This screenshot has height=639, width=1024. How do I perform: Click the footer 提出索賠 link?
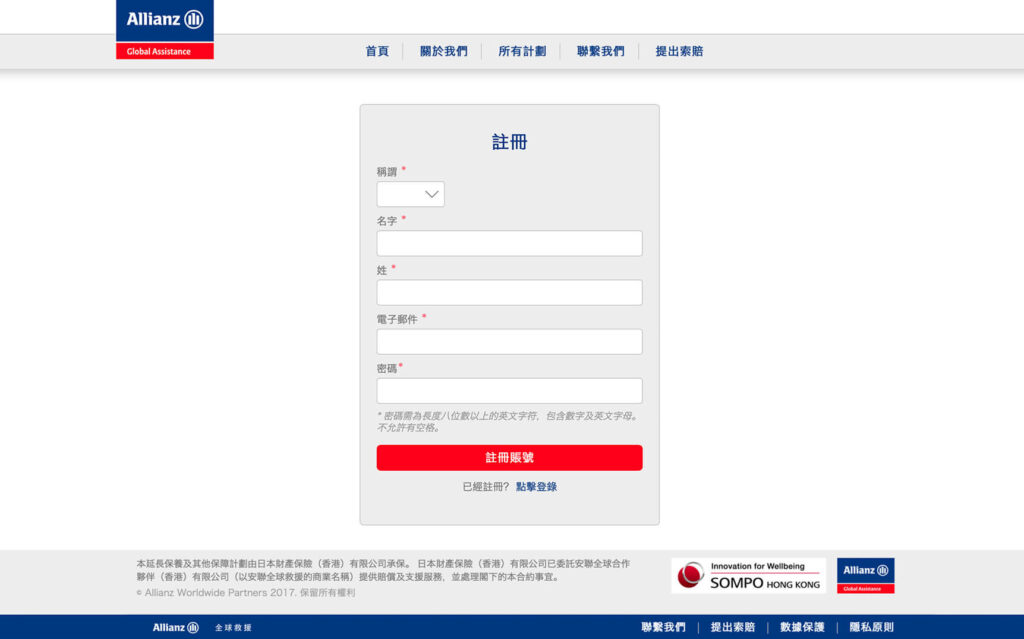point(733,627)
